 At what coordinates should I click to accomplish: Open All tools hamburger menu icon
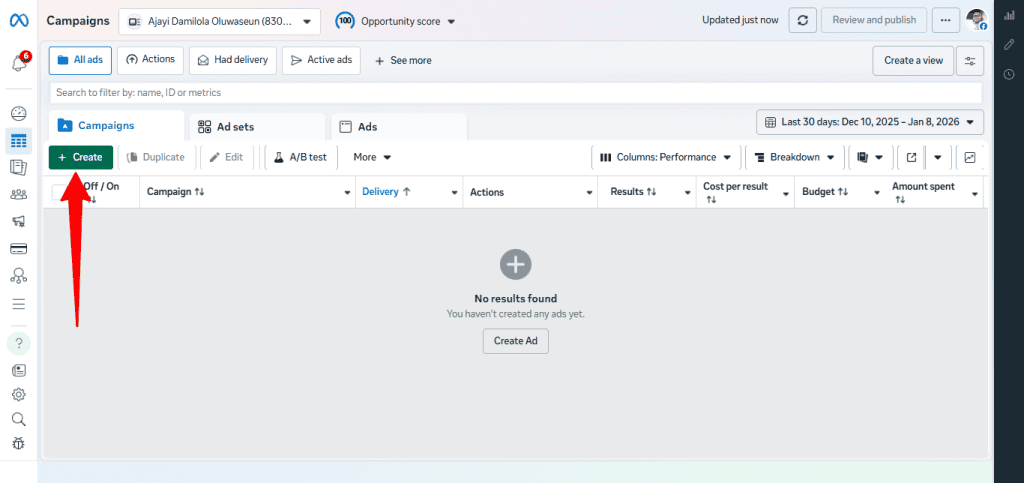(x=19, y=304)
